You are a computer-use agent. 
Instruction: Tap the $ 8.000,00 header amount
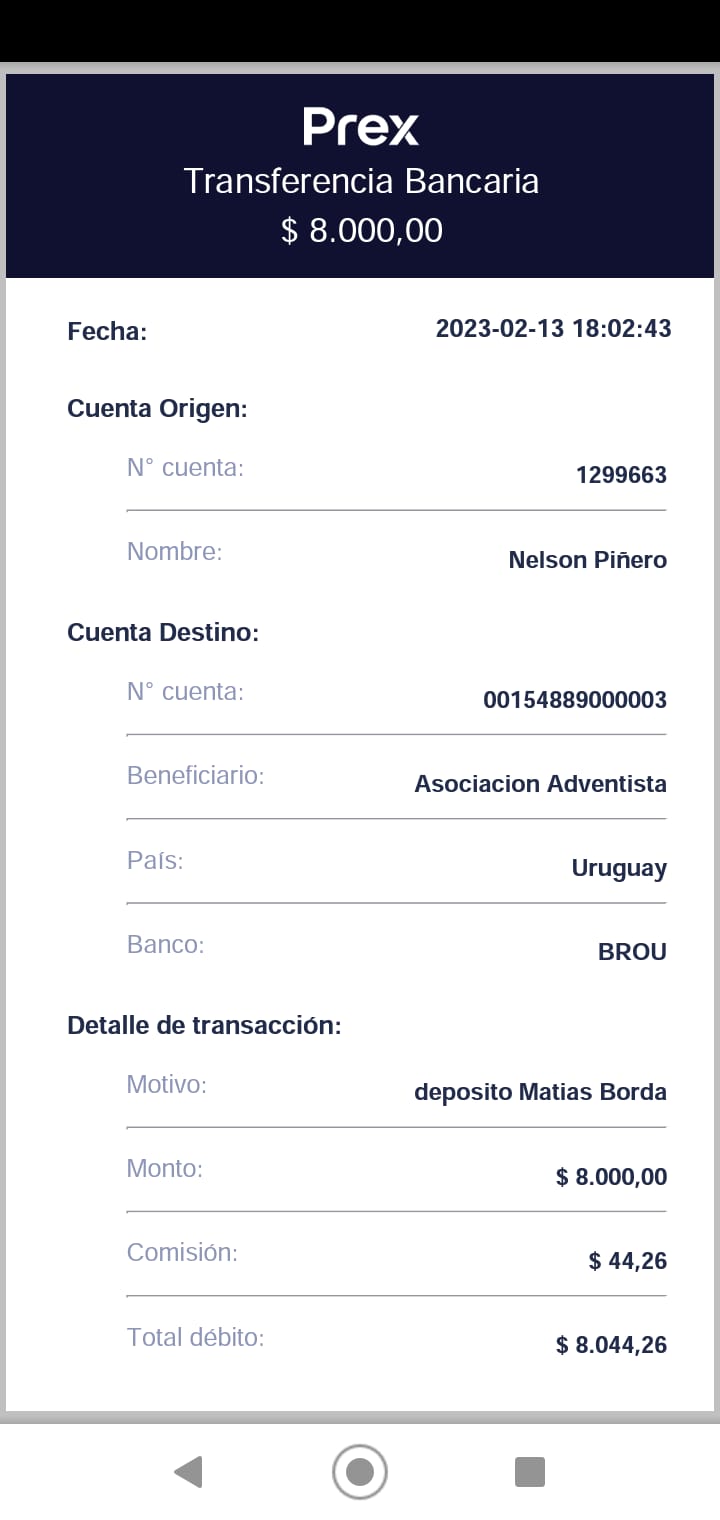[x=361, y=230]
